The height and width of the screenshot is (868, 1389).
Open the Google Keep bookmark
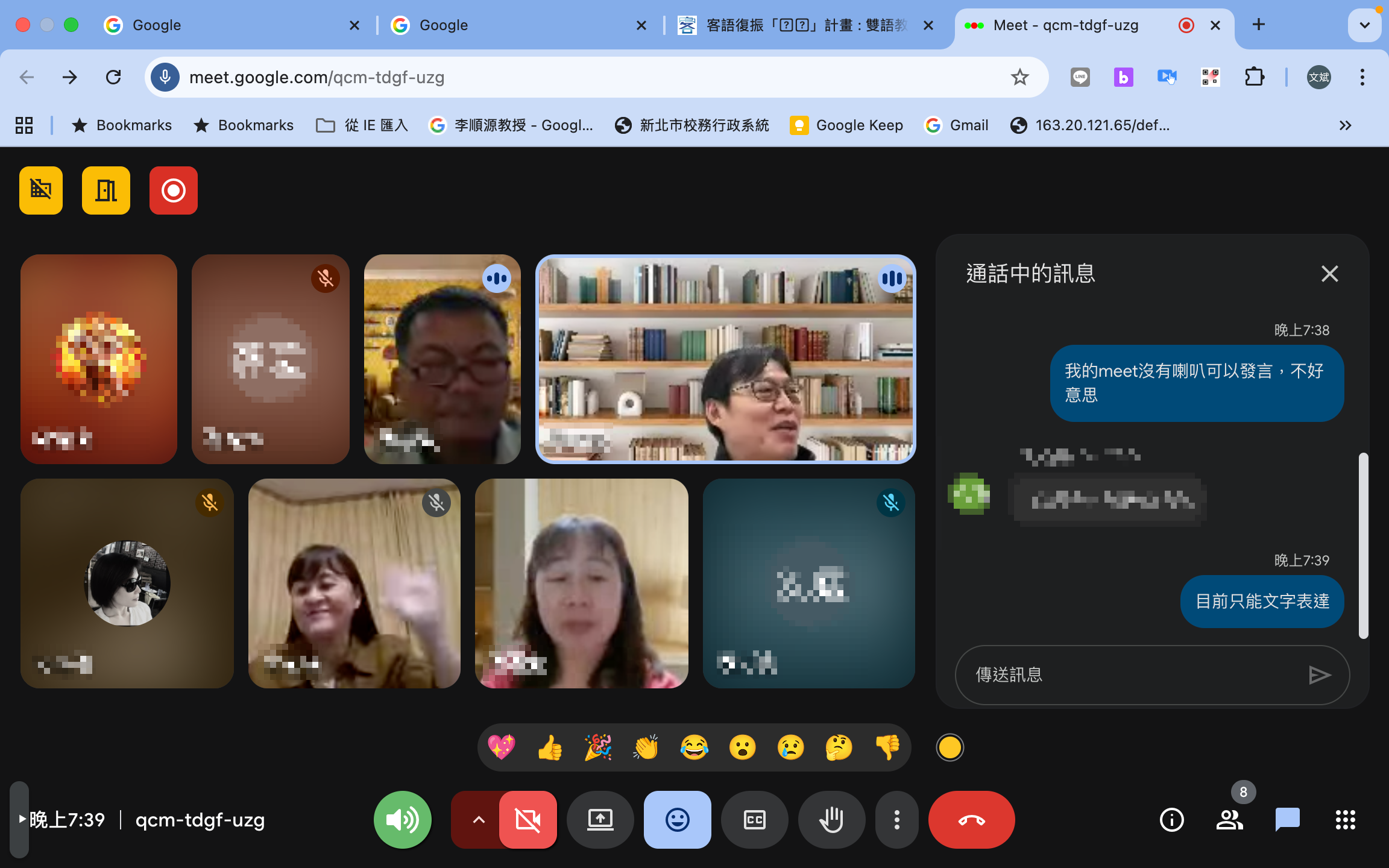tap(846, 125)
